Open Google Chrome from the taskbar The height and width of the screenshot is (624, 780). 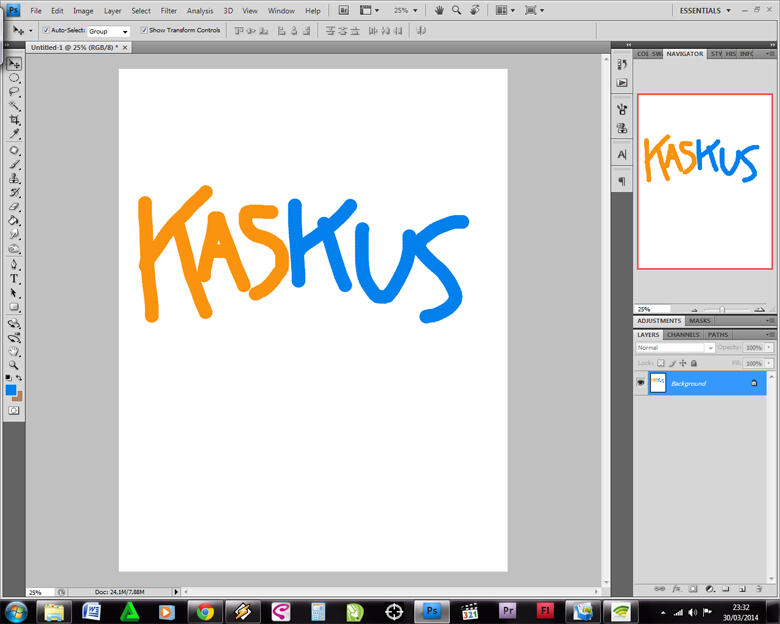(205, 611)
